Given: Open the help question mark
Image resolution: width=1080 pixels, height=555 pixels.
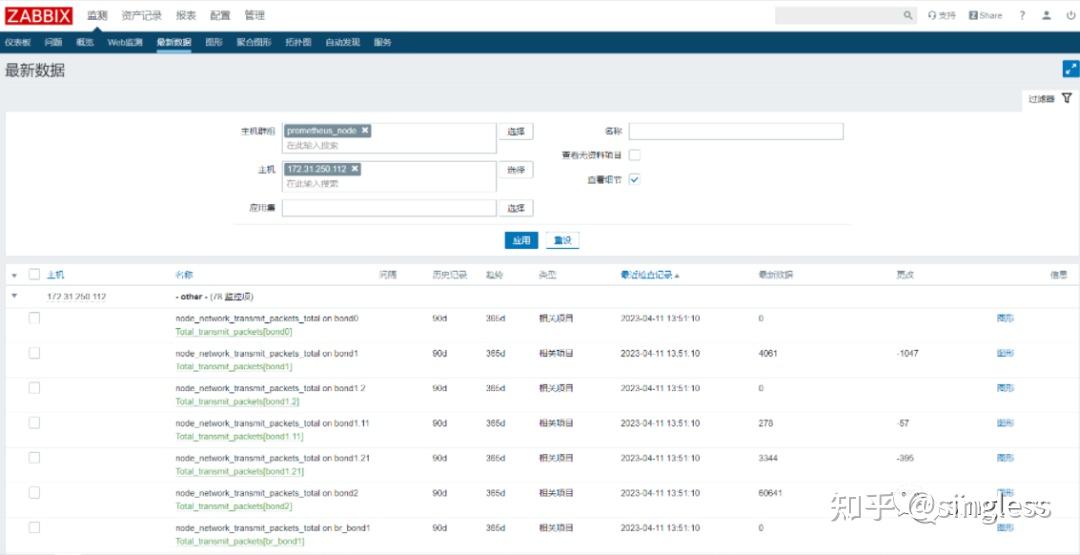Looking at the screenshot, I should (x=1022, y=15).
